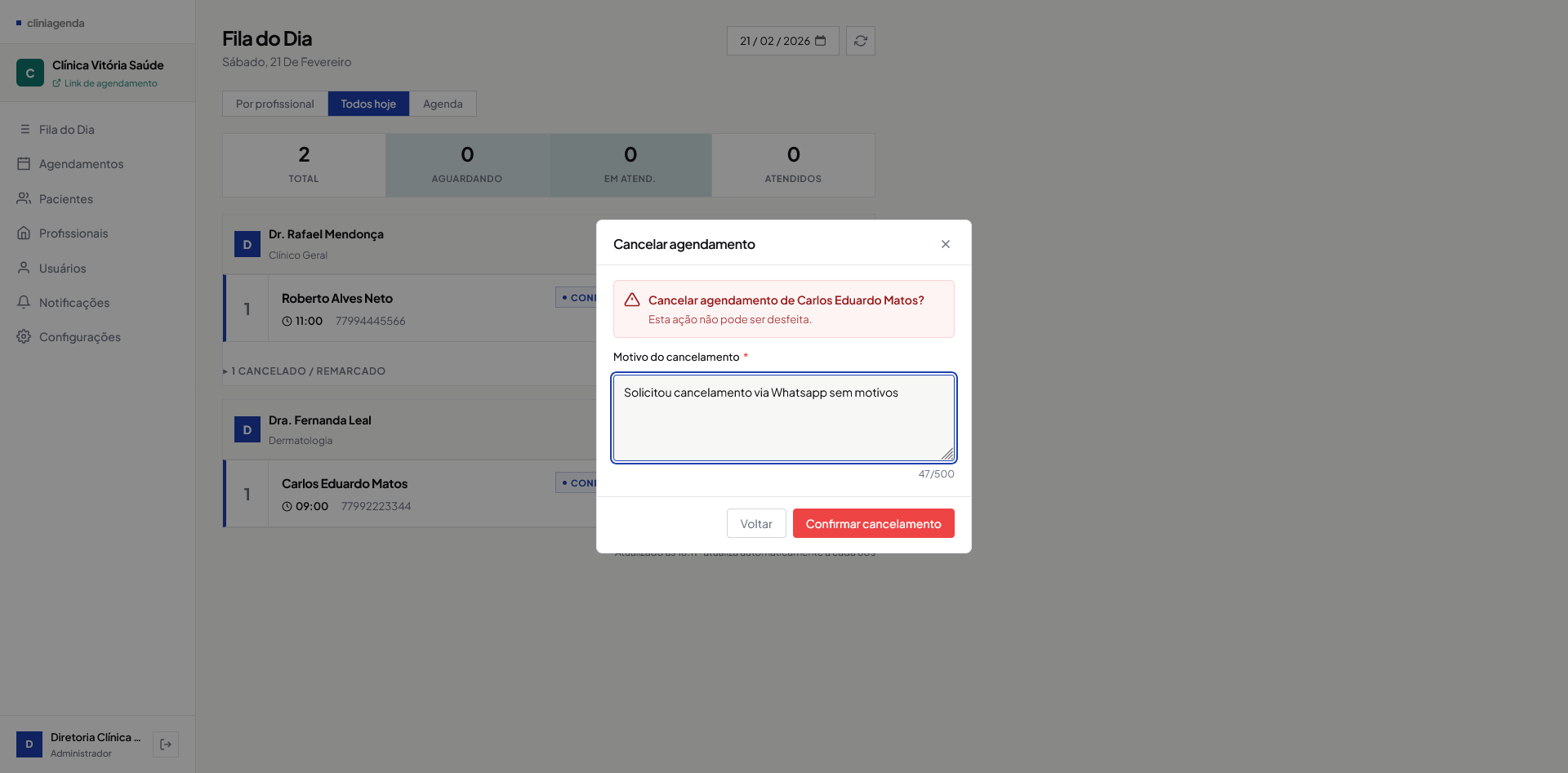
Task: Open the Fila do Dia section
Action: point(24,129)
